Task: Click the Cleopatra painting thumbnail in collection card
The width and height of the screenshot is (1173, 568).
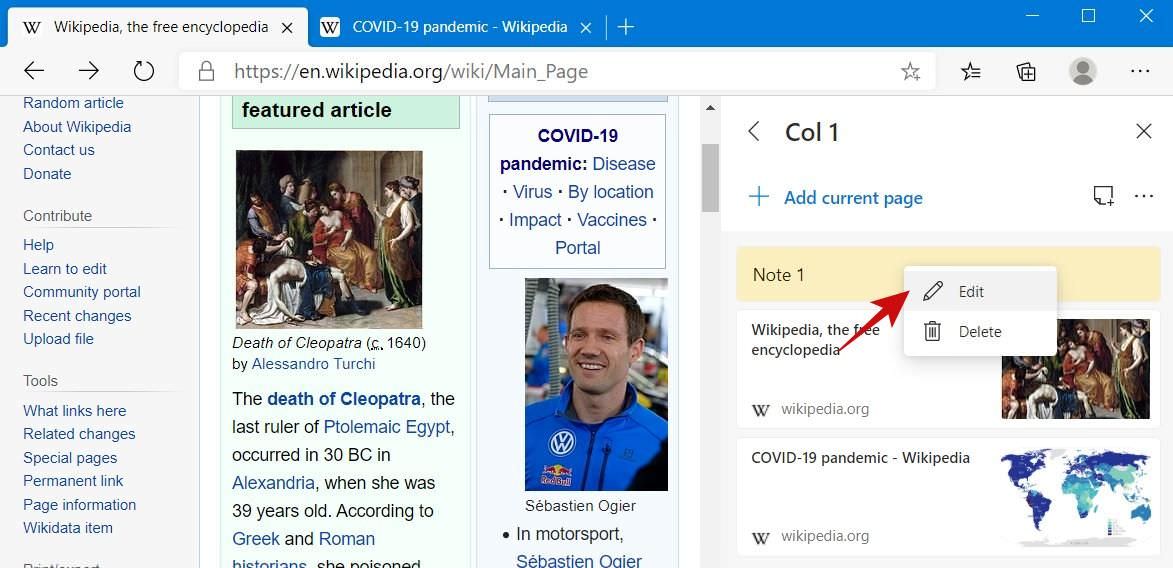Action: click(1076, 369)
